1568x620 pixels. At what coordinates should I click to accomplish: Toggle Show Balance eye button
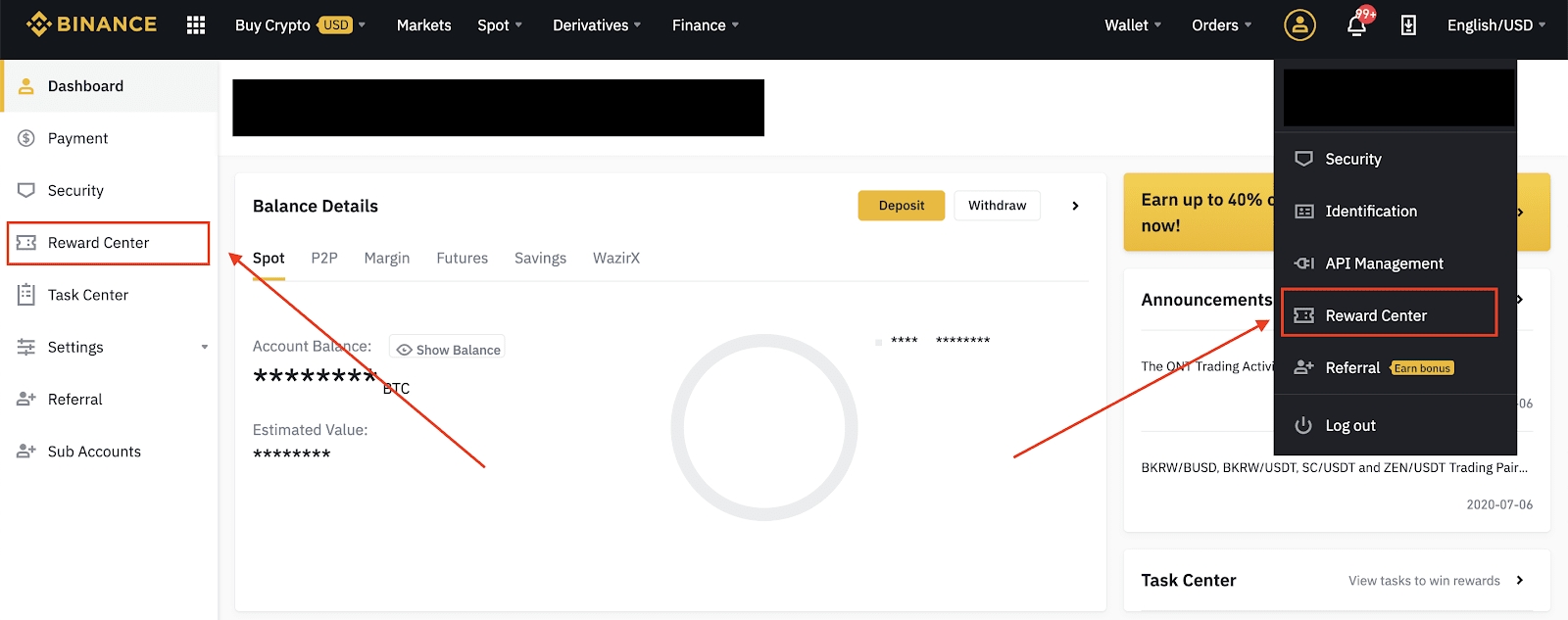click(448, 350)
